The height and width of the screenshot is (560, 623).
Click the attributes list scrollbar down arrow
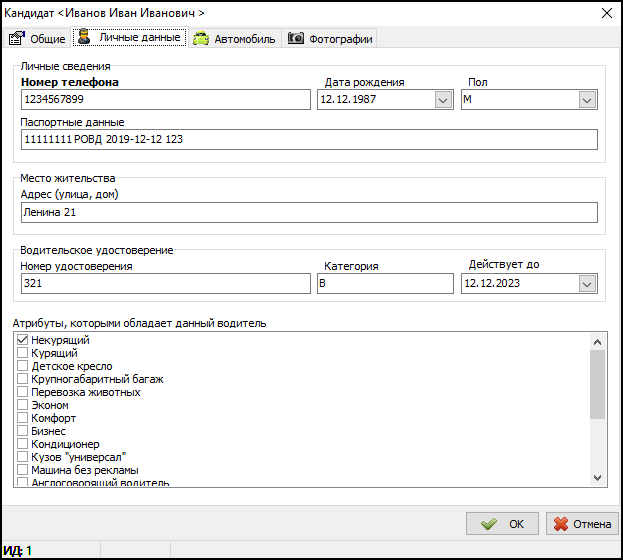[x=598, y=477]
